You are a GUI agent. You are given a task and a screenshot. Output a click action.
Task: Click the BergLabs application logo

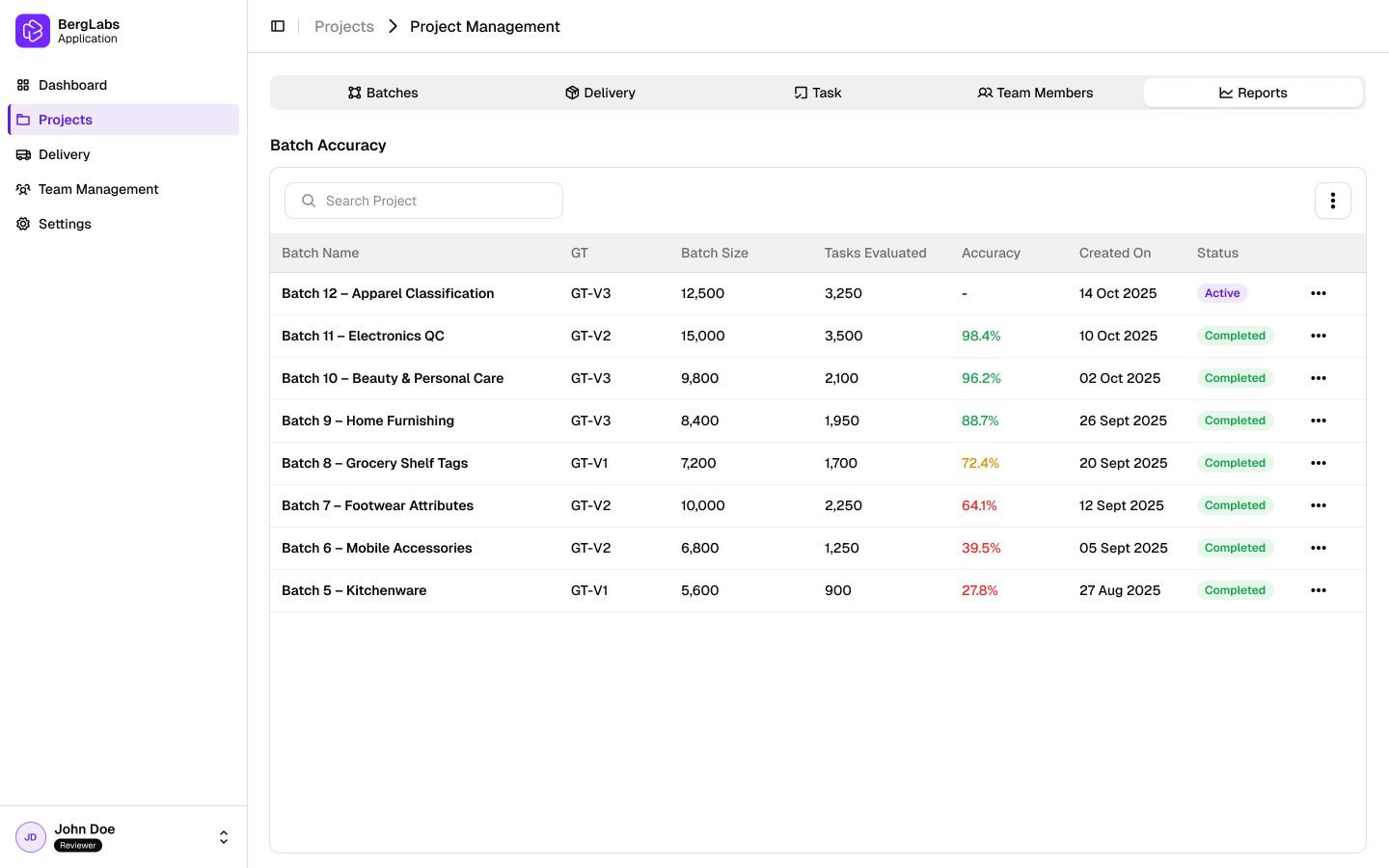tap(31, 31)
